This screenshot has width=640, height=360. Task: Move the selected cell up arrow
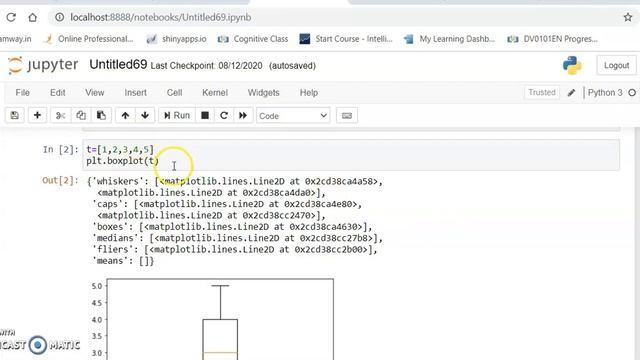click(125, 116)
